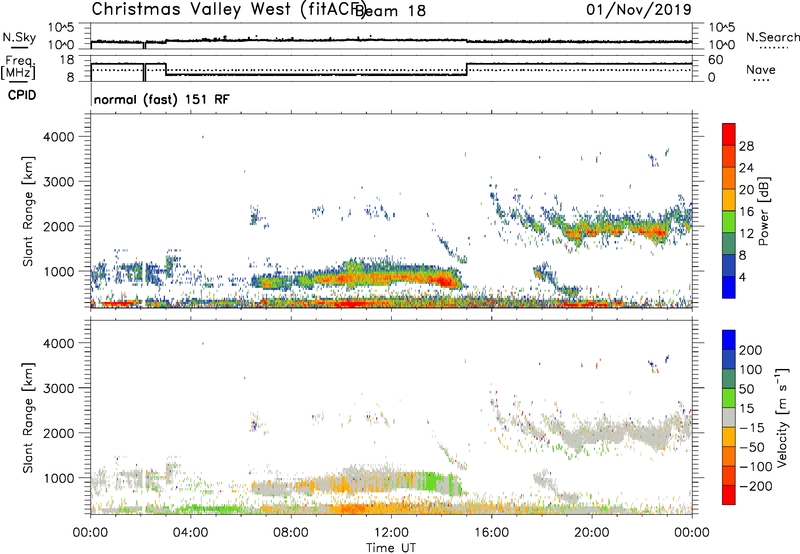Image resolution: width=800 pixels, height=554 pixels.
Task: Click the '18' frequency axis tick
Action: (x=67, y=60)
